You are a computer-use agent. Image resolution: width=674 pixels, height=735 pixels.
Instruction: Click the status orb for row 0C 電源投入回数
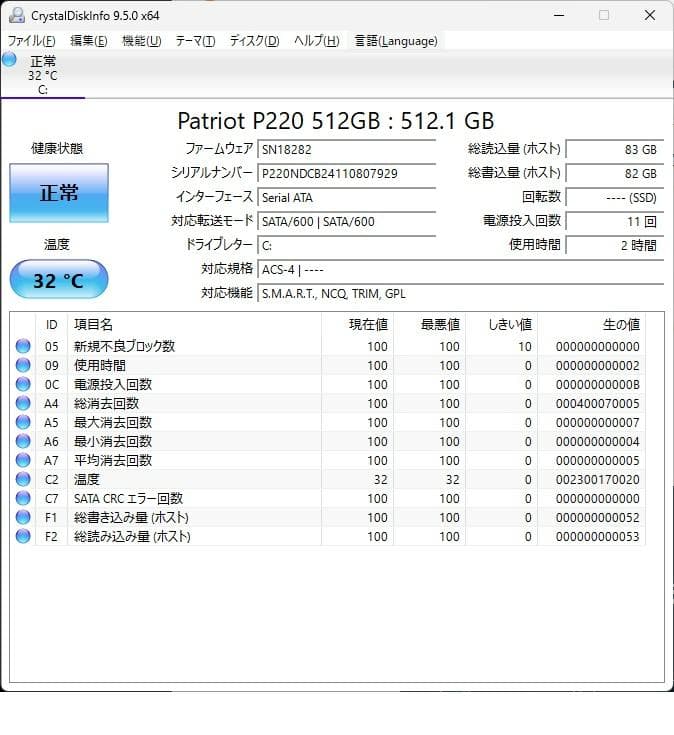23,384
